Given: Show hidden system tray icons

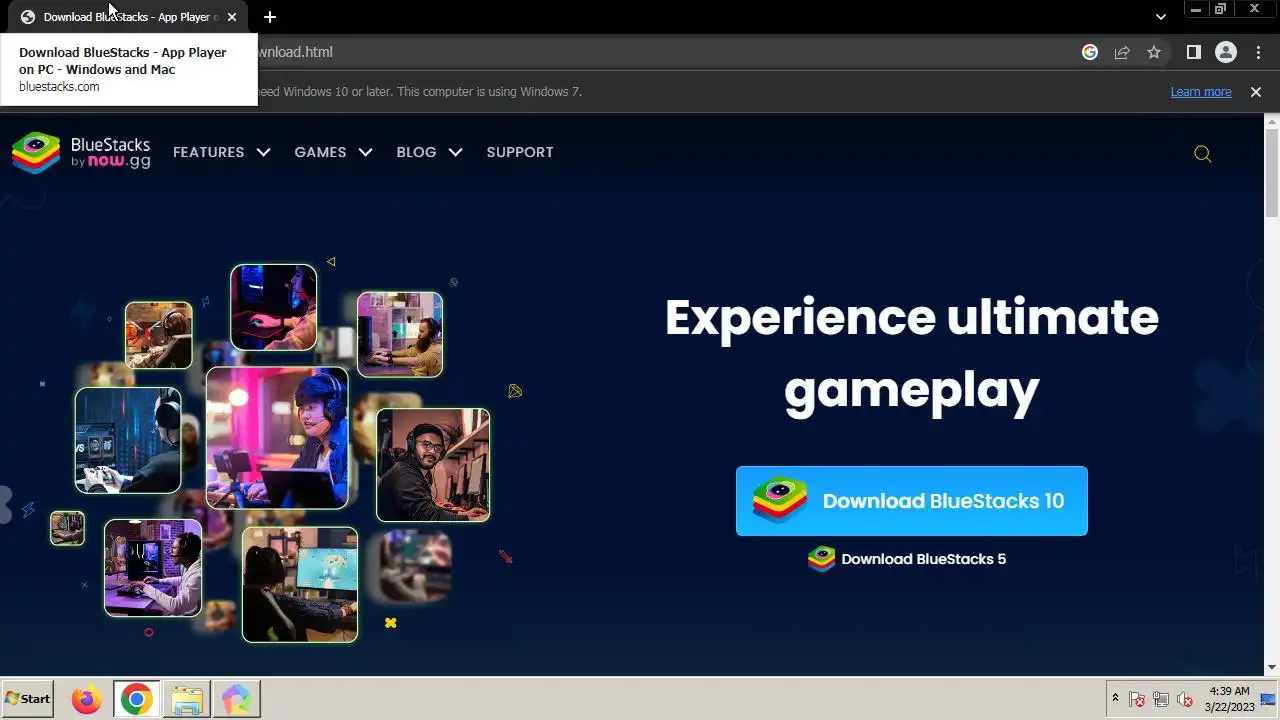Looking at the screenshot, I should (1115, 698).
